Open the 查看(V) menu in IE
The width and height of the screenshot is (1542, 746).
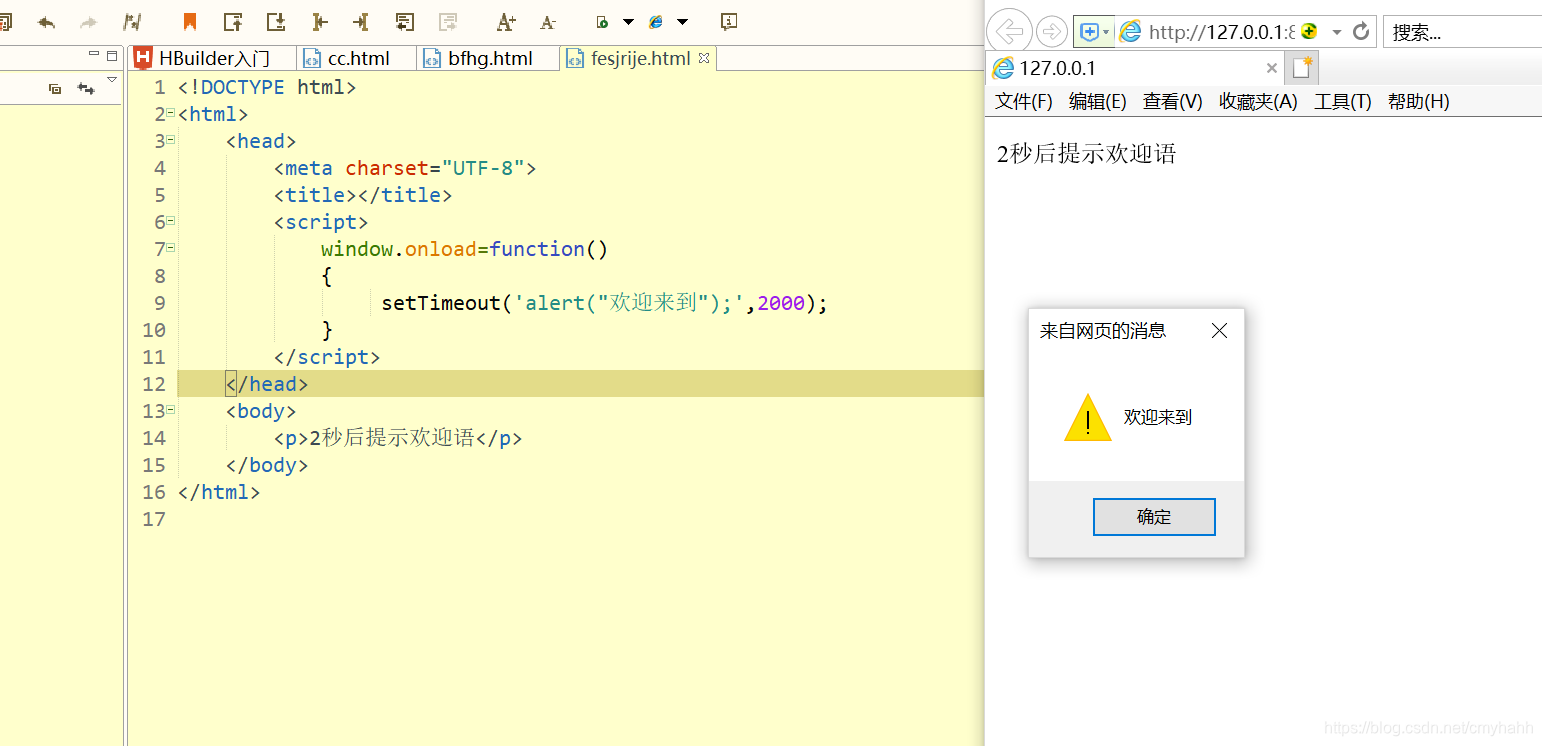pyautogui.click(x=1172, y=101)
